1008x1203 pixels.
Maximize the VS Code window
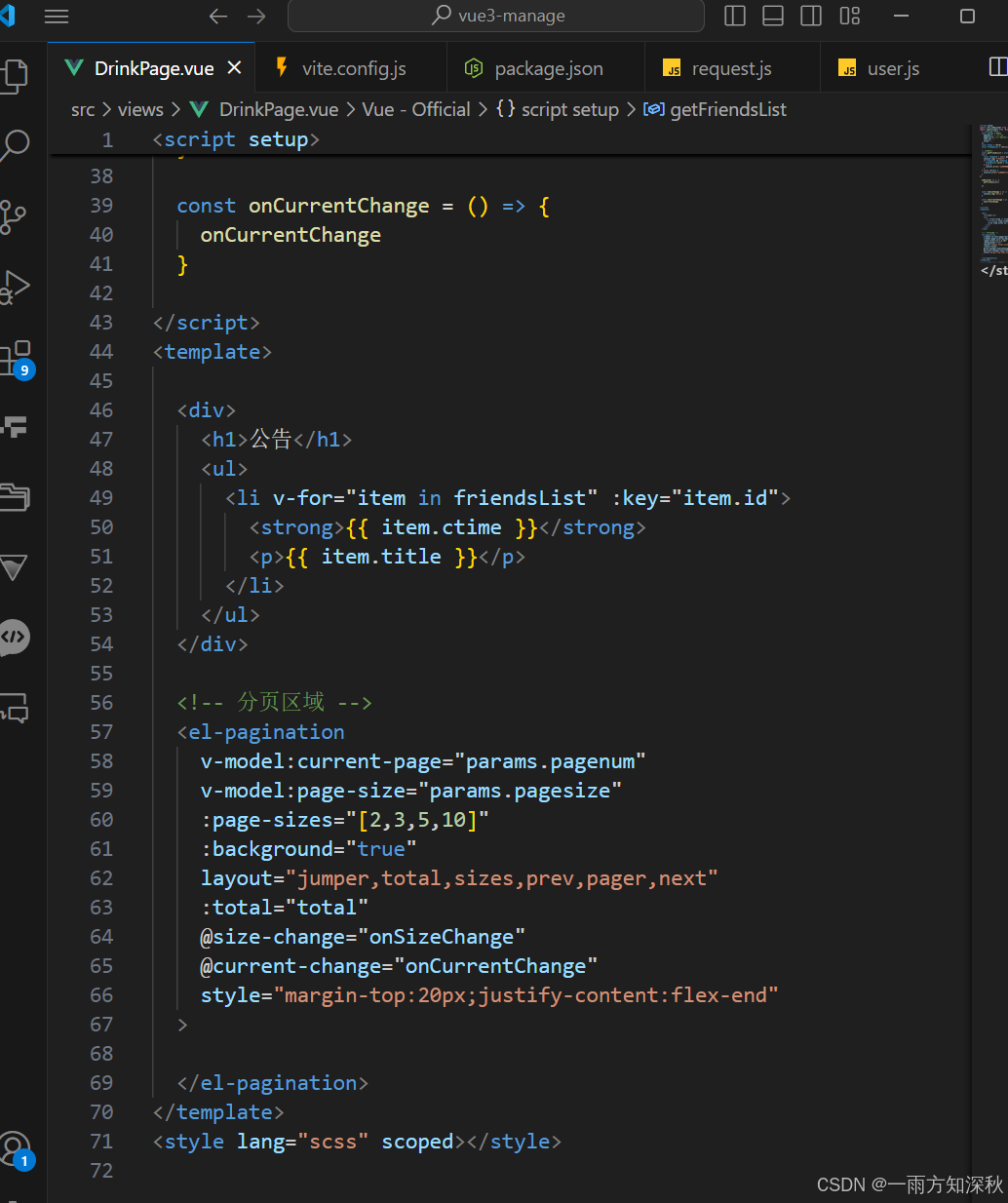point(967,16)
